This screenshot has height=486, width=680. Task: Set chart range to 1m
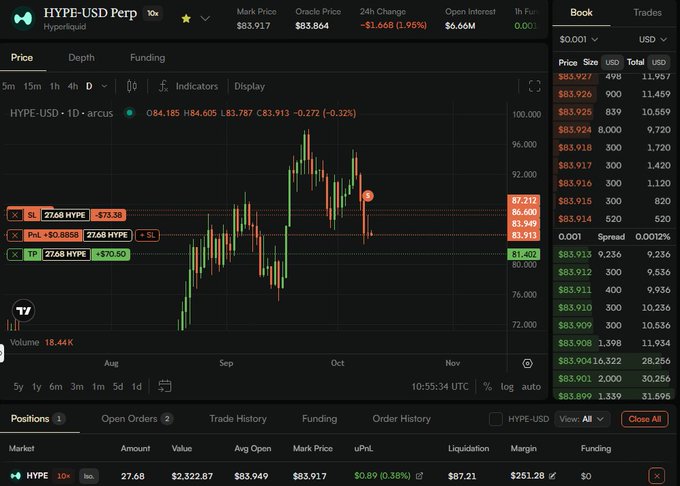click(x=98, y=386)
